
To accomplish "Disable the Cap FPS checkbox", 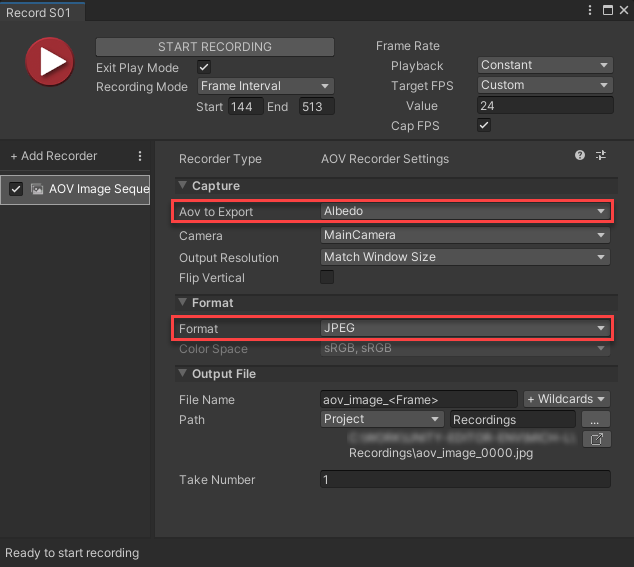I will click(484, 126).
